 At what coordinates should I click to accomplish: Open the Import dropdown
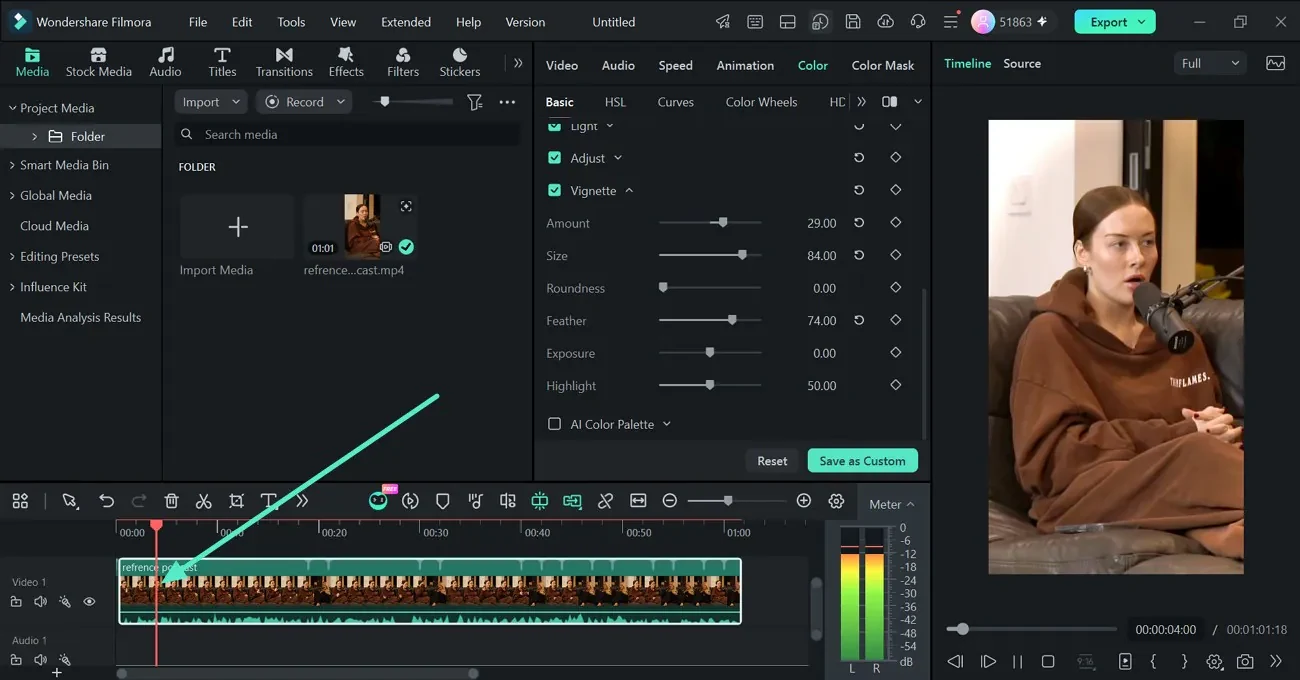(x=210, y=102)
